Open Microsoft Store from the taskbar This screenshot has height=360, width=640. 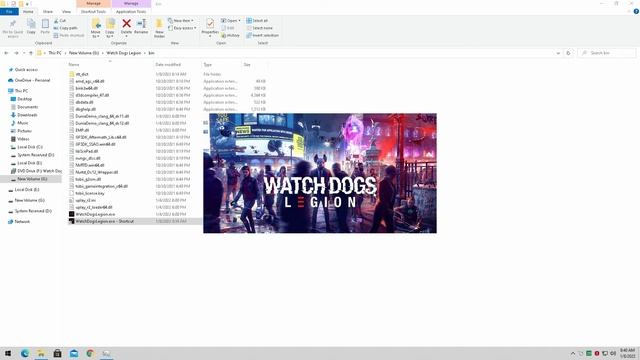58,353
